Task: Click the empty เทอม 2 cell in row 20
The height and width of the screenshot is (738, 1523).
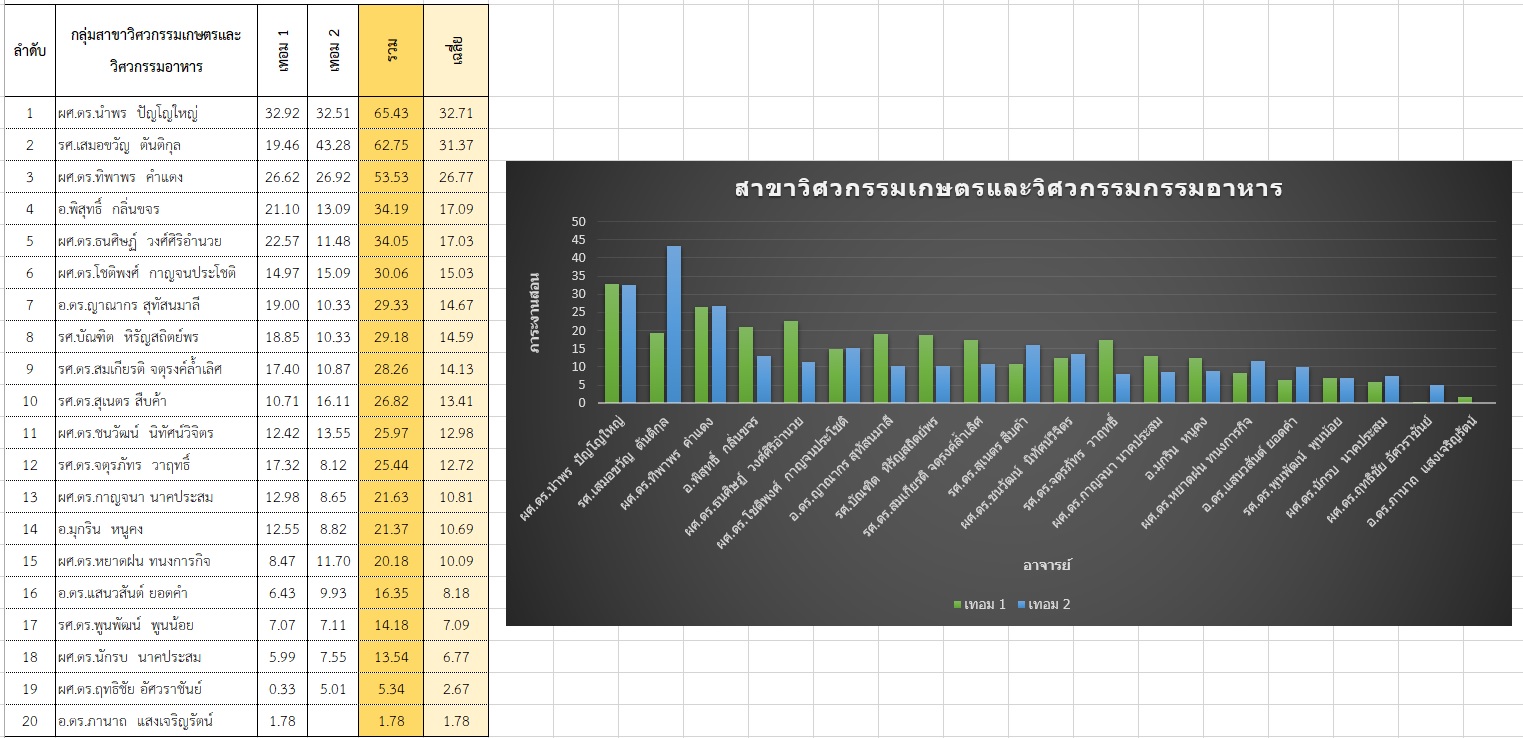Action: [x=333, y=721]
